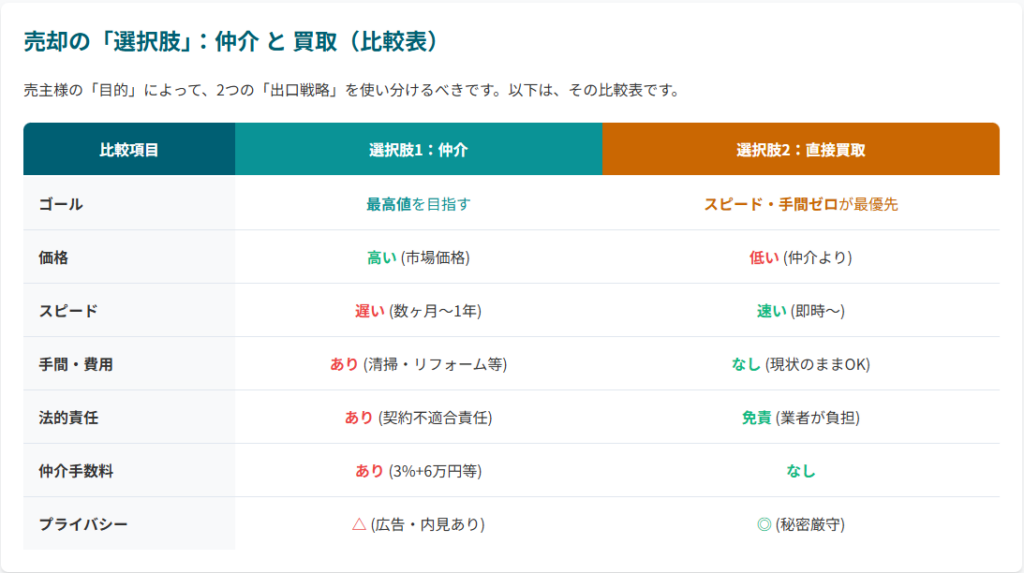Click the スピード row label
This screenshot has width=1024, height=573.
point(68,311)
